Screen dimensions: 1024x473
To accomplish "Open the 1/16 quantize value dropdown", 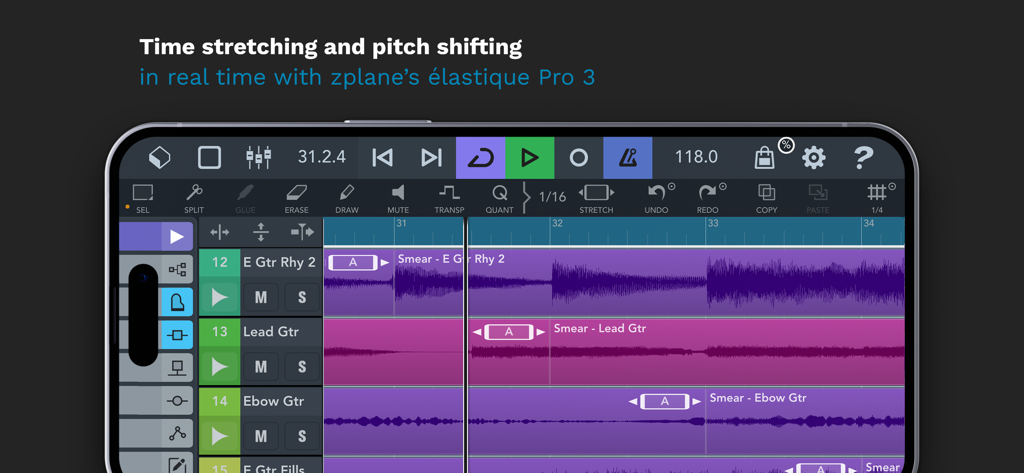I will point(552,197).
